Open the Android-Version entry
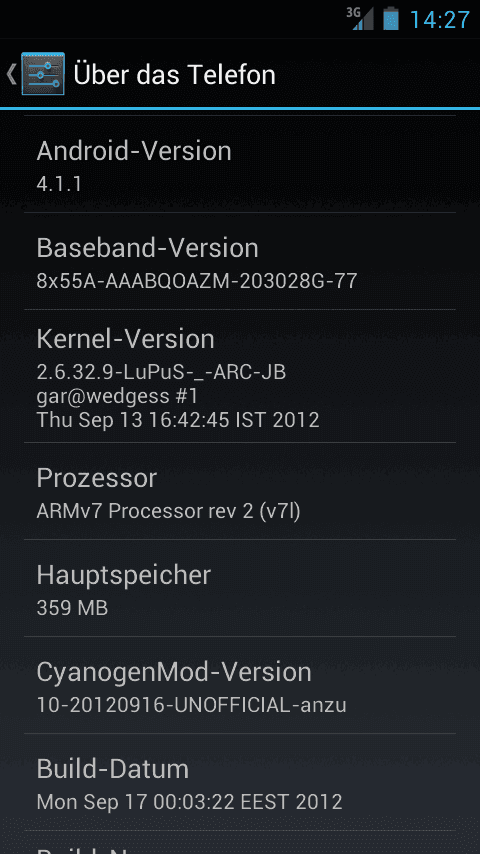The height and width of the screenshot is (854, 480). point(240,164)
